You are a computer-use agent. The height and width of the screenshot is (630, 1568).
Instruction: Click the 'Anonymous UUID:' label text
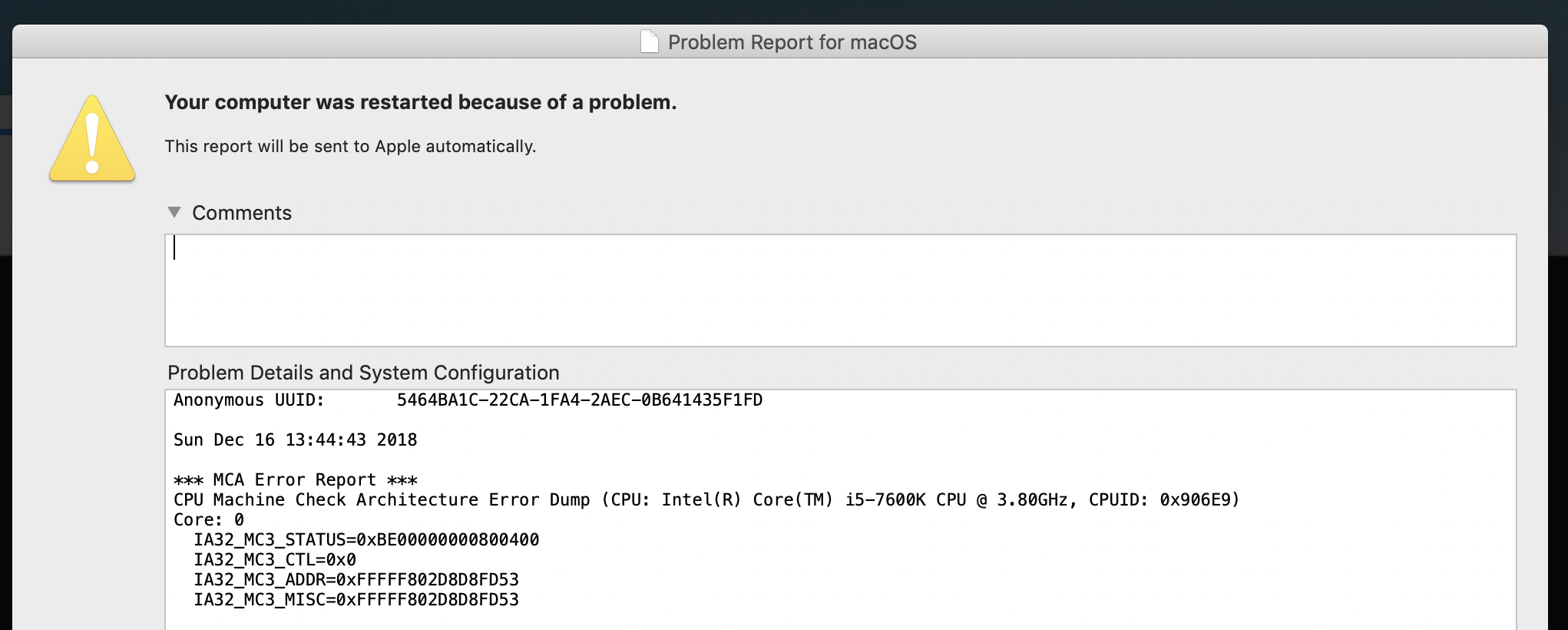point(249,400)
